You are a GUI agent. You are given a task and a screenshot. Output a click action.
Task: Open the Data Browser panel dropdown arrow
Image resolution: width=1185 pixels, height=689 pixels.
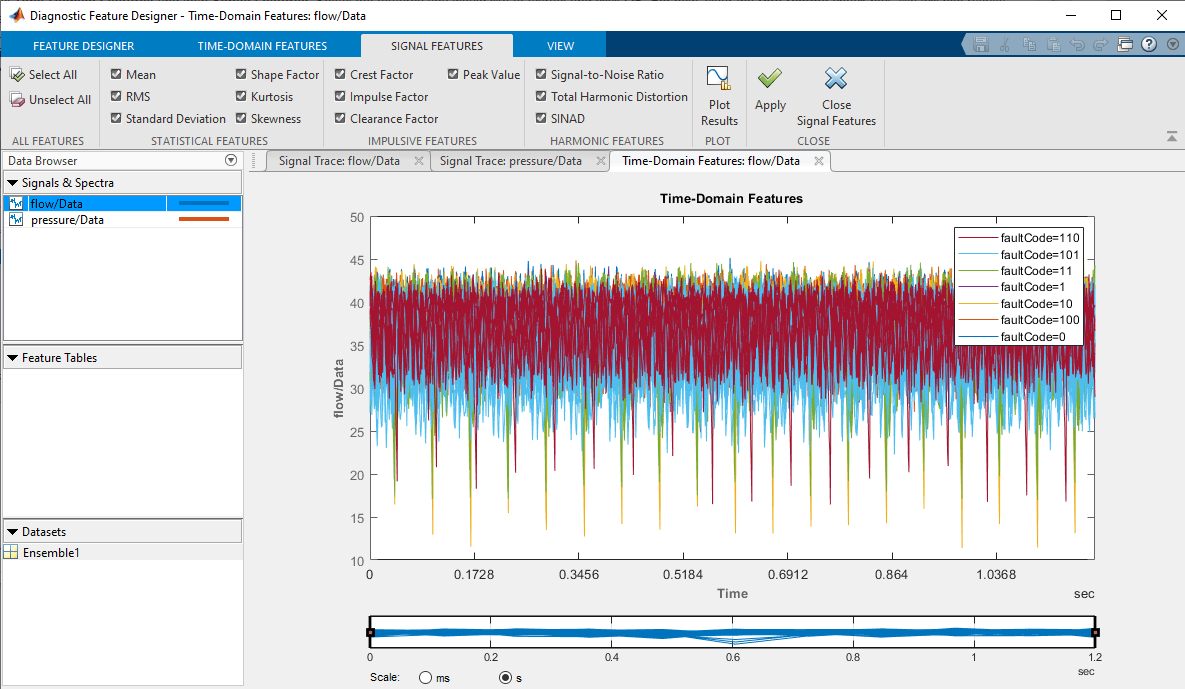click(231, 160)
